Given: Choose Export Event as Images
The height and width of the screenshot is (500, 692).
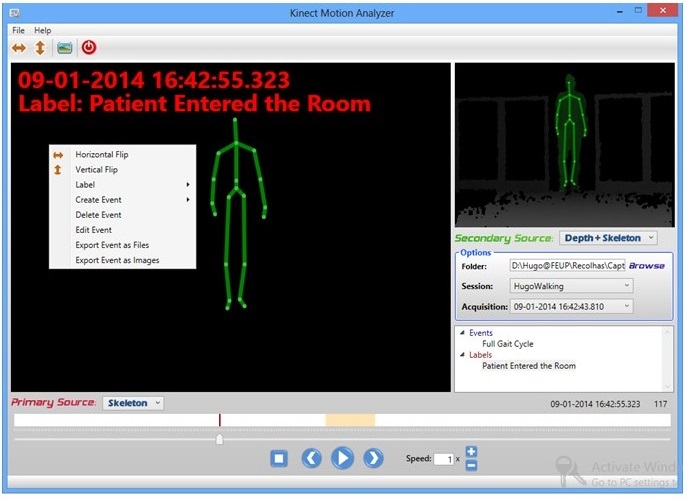Looking at the screenshot, I should click(x=122, y=260).
